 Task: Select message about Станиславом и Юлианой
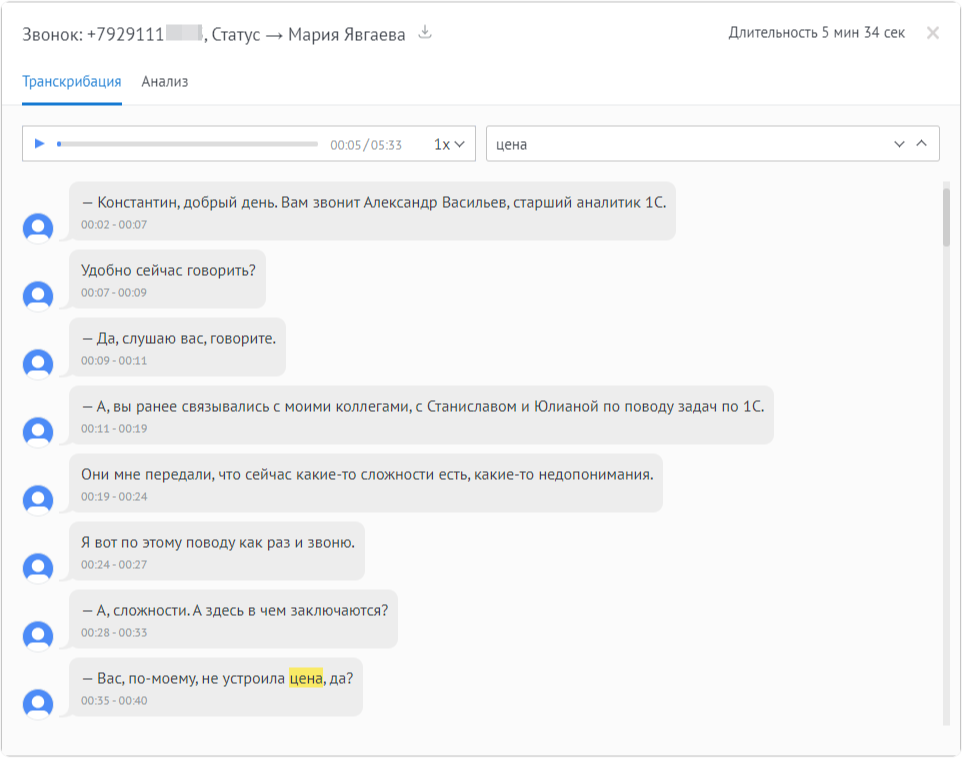(421, 416)
